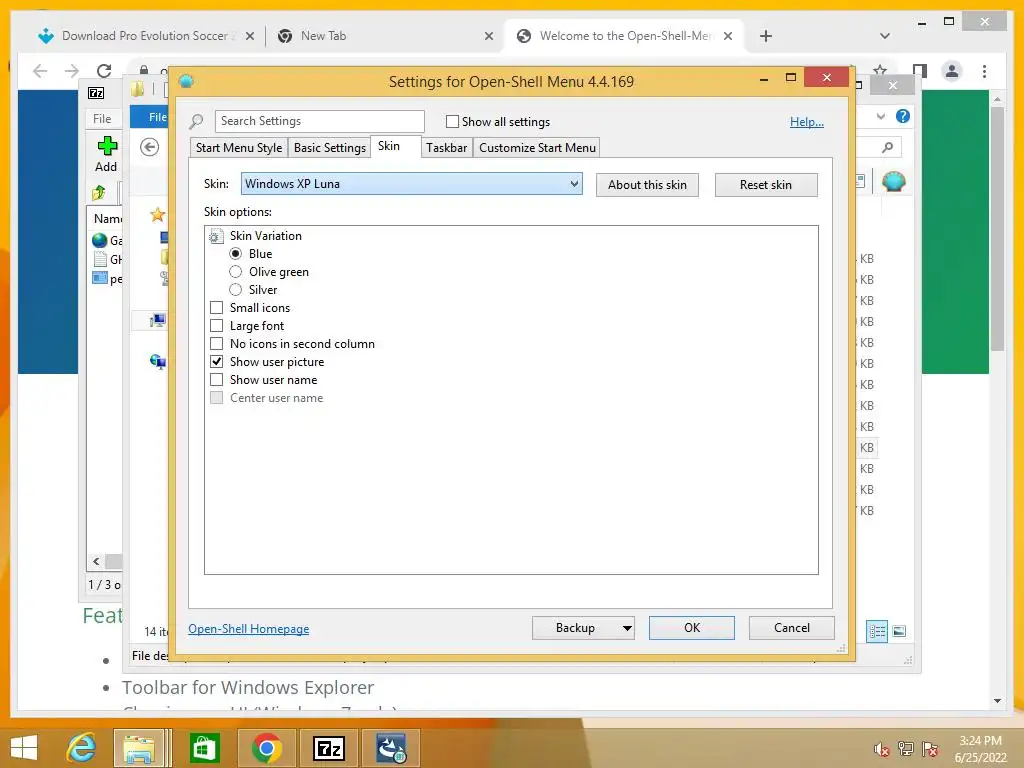Open File Explorer from the taskbar
The height and width of the screenshot is (768, 1024).
point(140,748)
